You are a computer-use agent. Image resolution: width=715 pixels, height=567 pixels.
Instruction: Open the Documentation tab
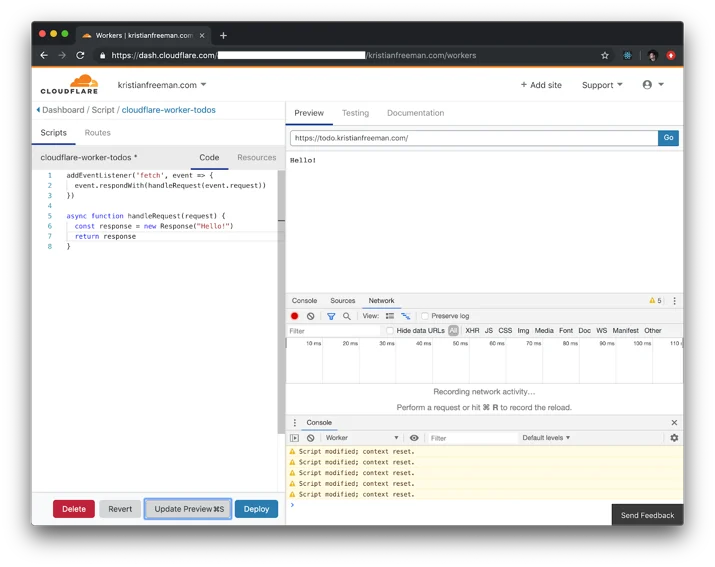pyautogui.click(x=415, y=113)
